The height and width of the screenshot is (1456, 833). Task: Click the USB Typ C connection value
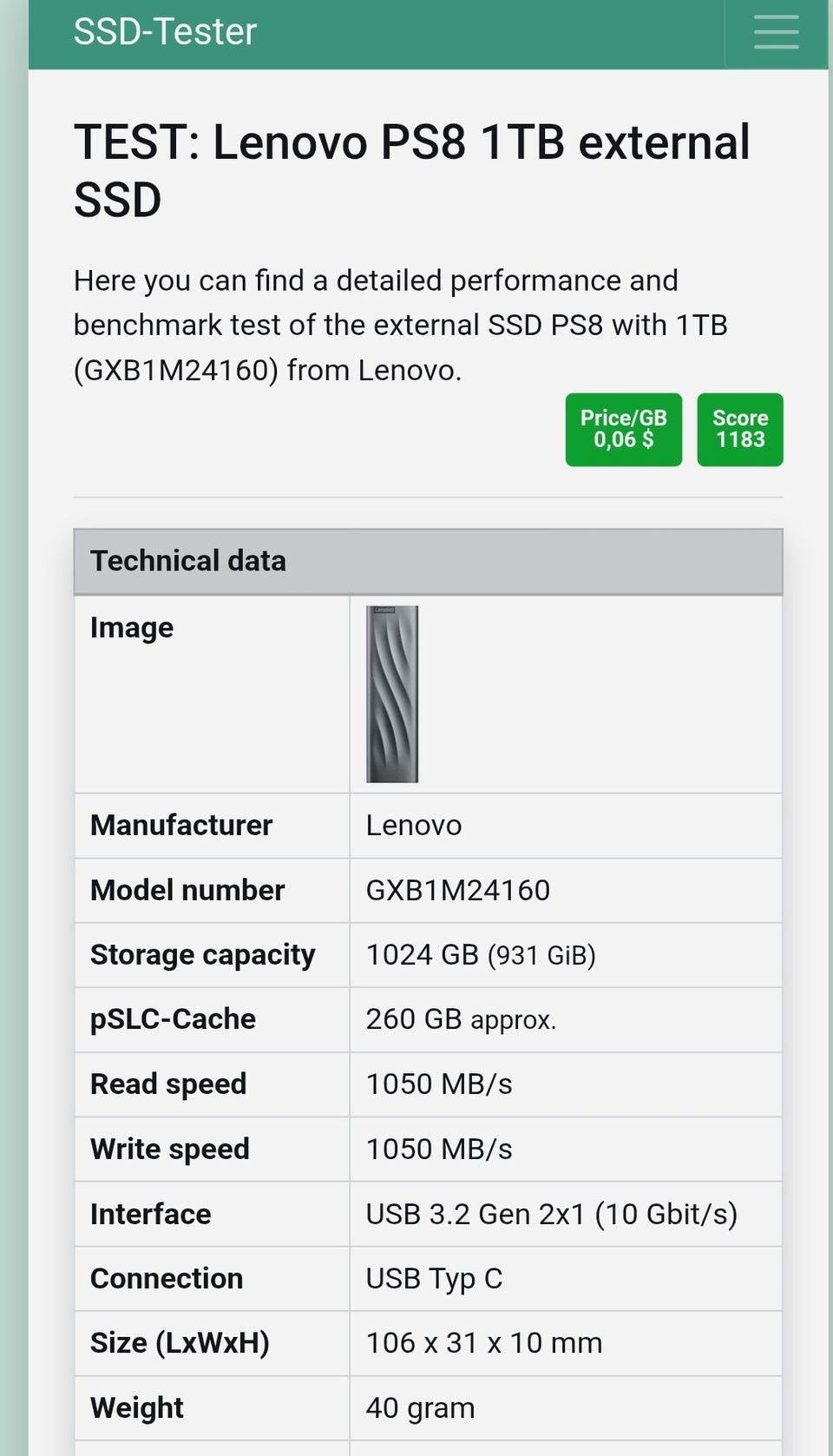(434, 1278)
